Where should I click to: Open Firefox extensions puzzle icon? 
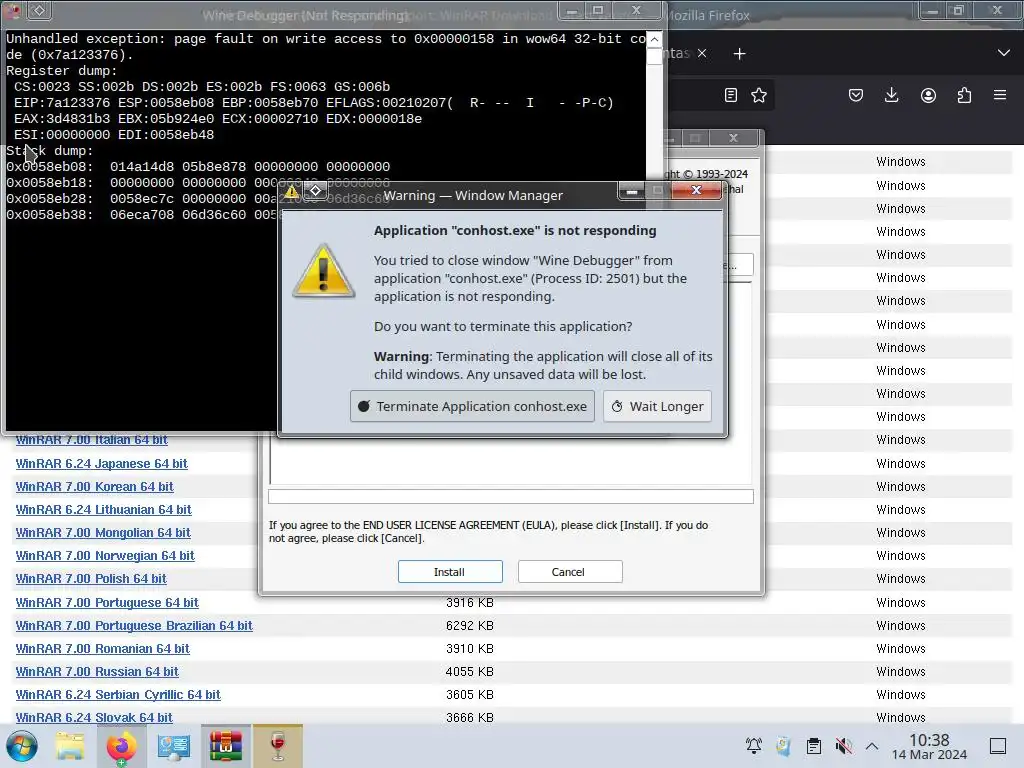tap(964, 95)
